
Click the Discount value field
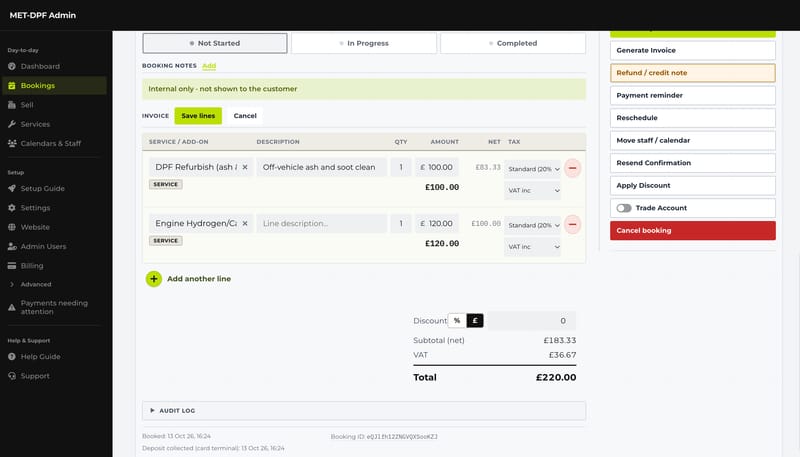click(531, 321)
